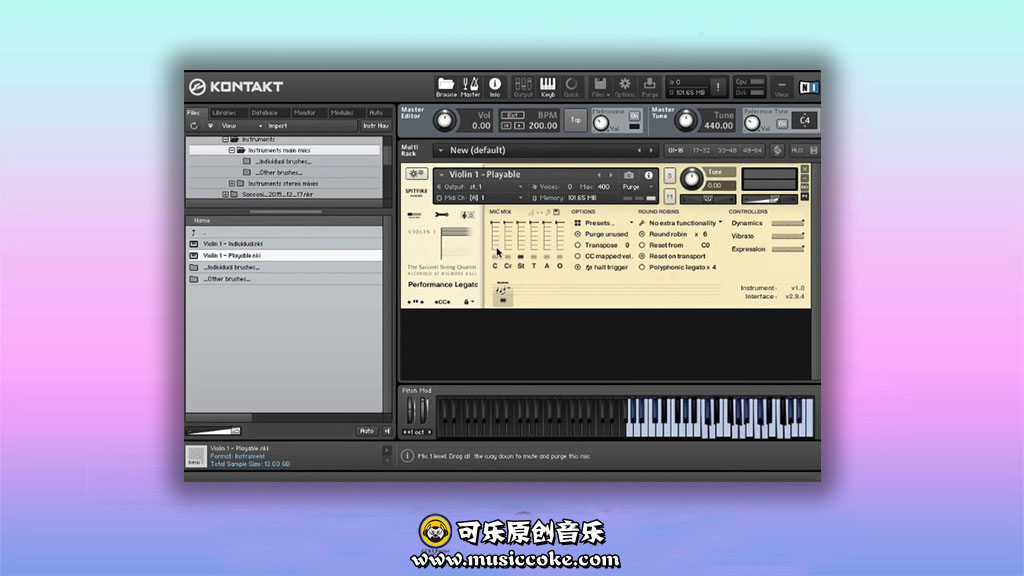Screen dimensions: 1024x576
Task: Open the Spitfire wrench settings icon
Action: 441,215
